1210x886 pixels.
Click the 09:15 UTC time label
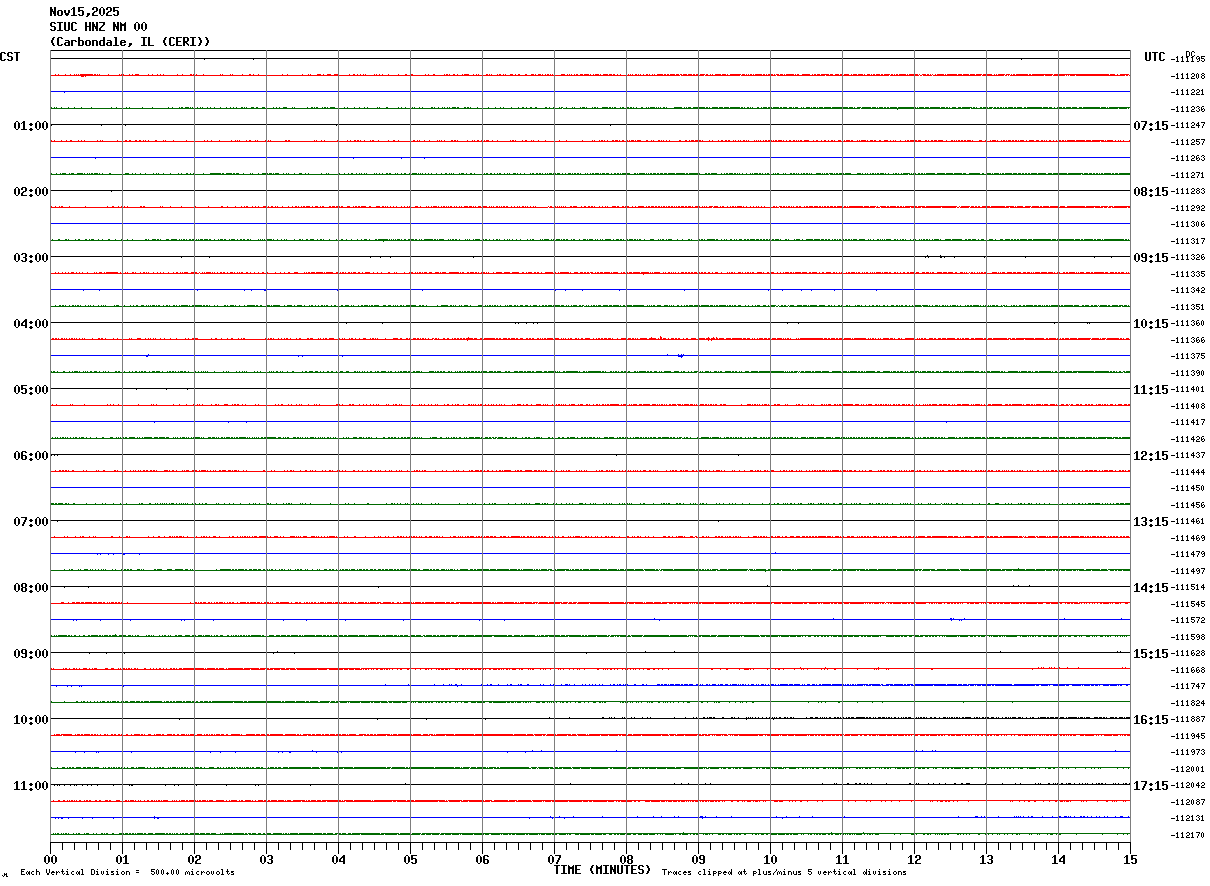click(x=1150, y=258)
